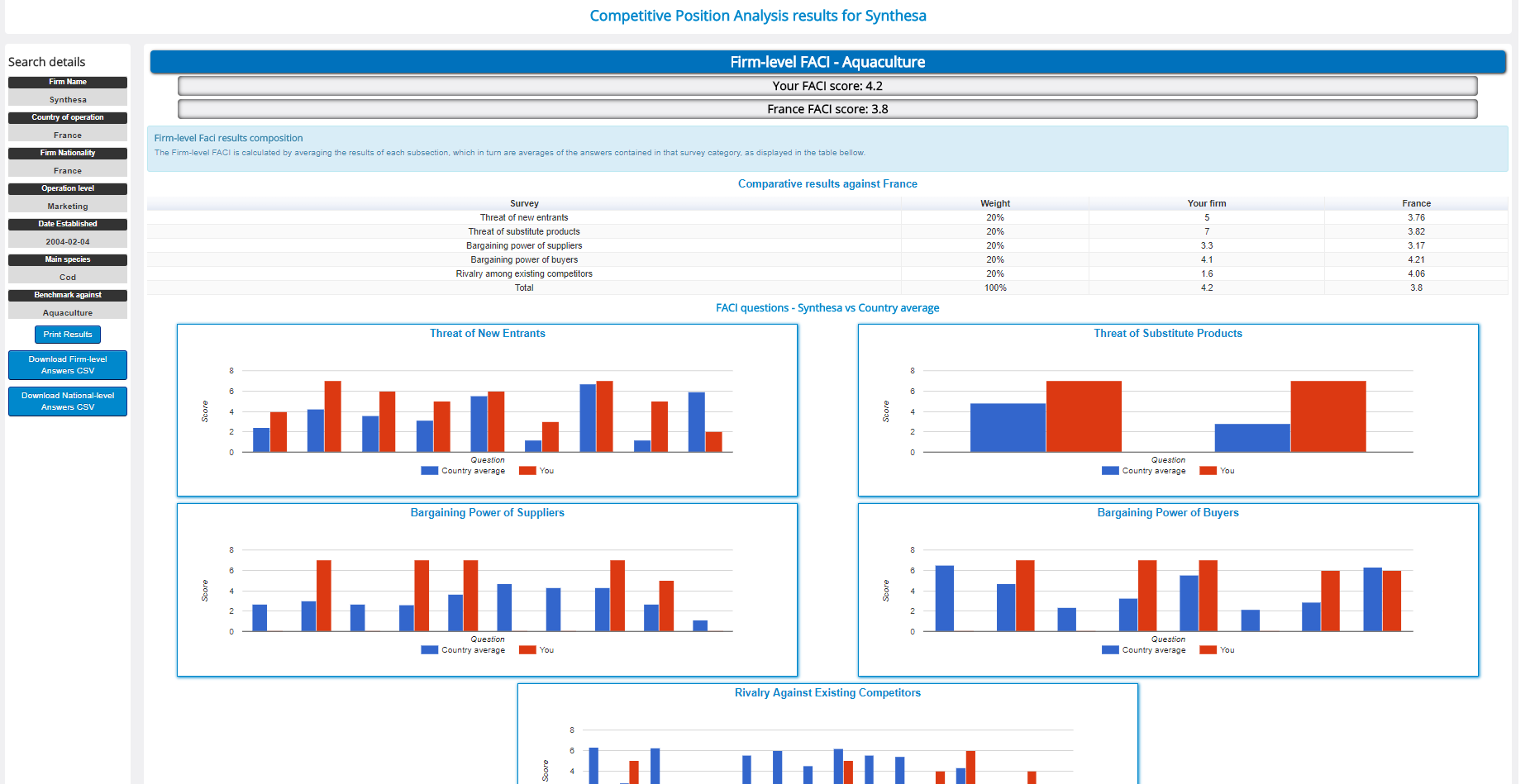Click Country average swatch in Suppliers chart
1530x784 pixels.
[x=430, y=650]
